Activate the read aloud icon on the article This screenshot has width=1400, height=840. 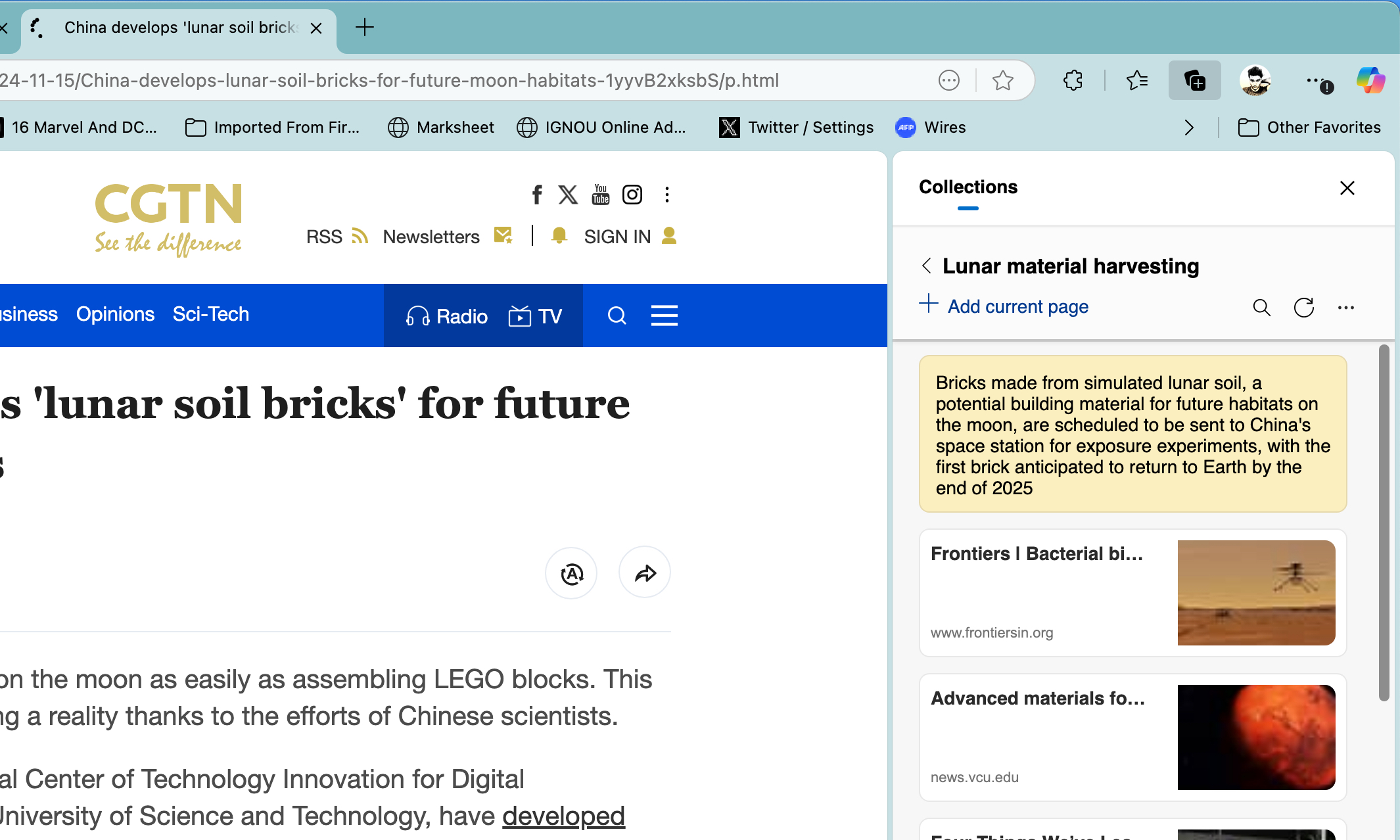(x=571, y=572)
